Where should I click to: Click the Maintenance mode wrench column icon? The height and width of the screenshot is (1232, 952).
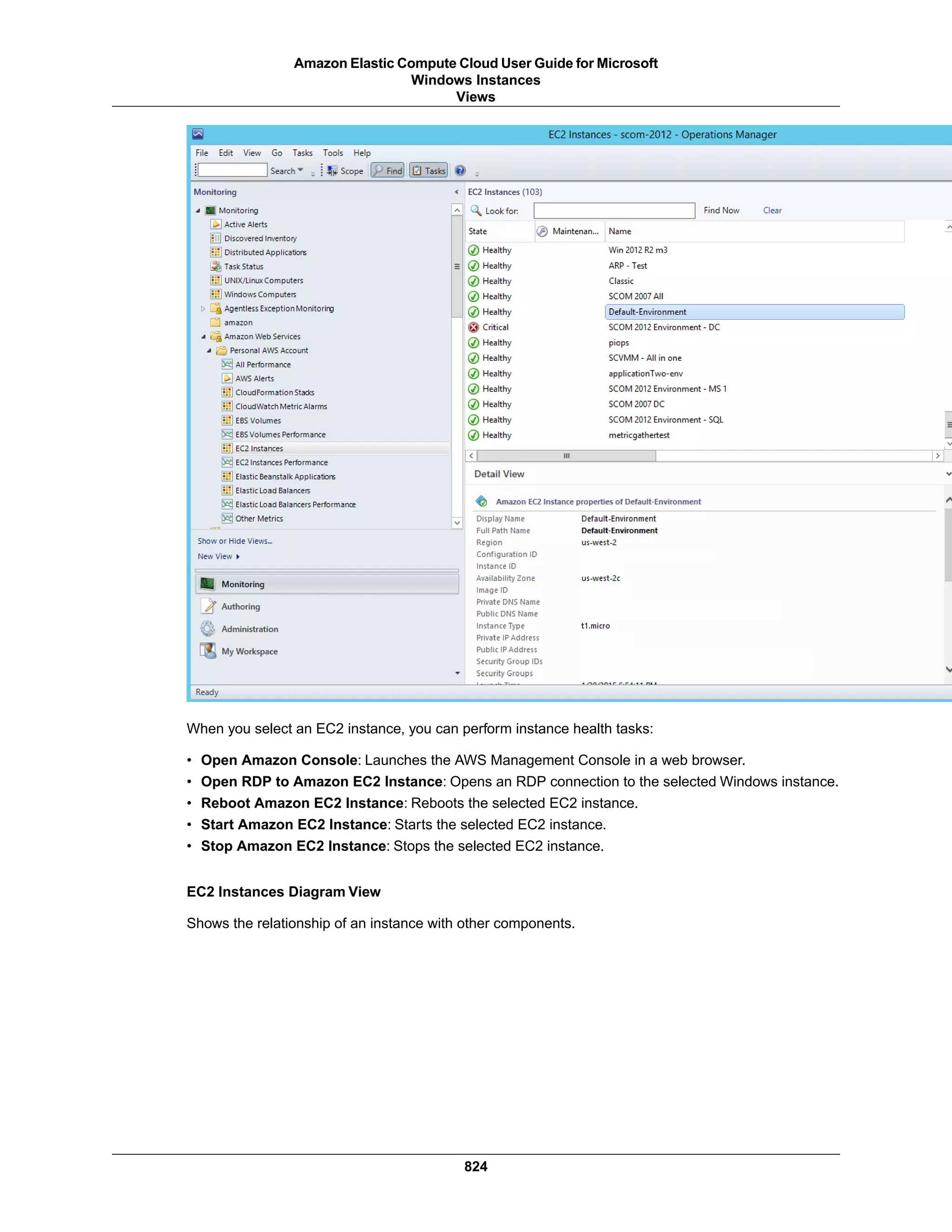(542, 231)
